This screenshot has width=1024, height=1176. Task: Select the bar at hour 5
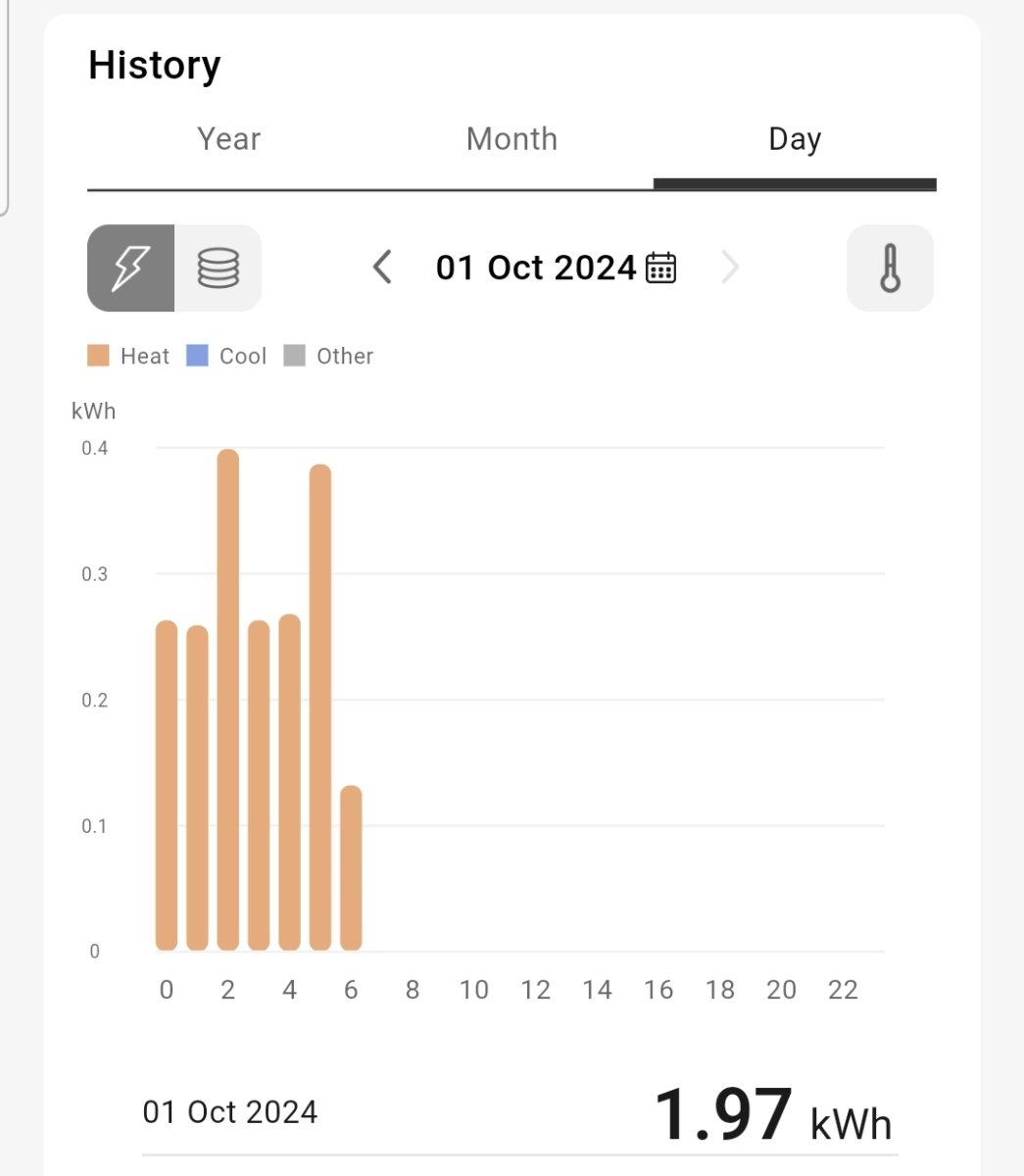click(x=320, y=707)
